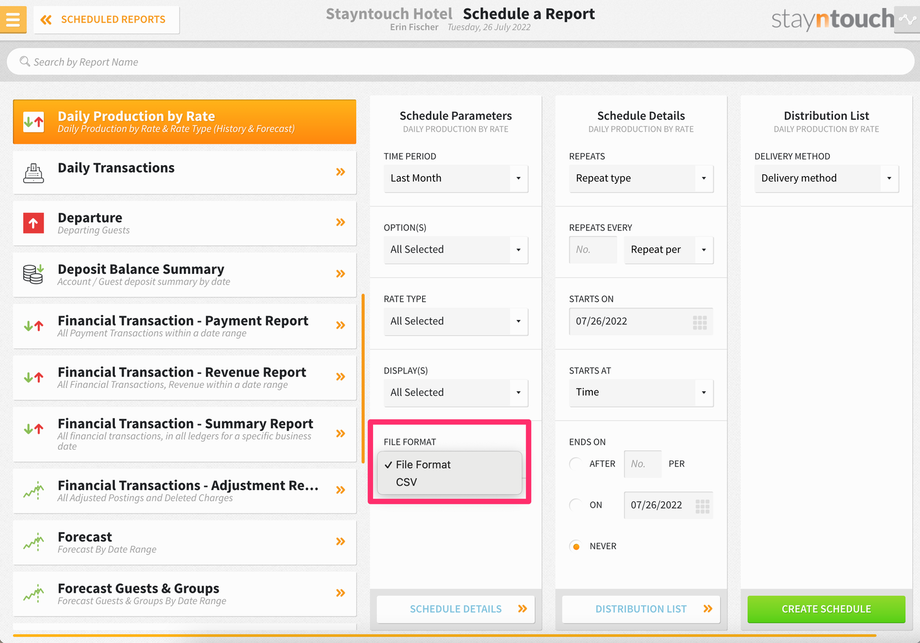The height and width of the screenshot is (643, 920).
Task: Click the Financial Transaction - Summary Report title
Action: [x=185, y=424]
